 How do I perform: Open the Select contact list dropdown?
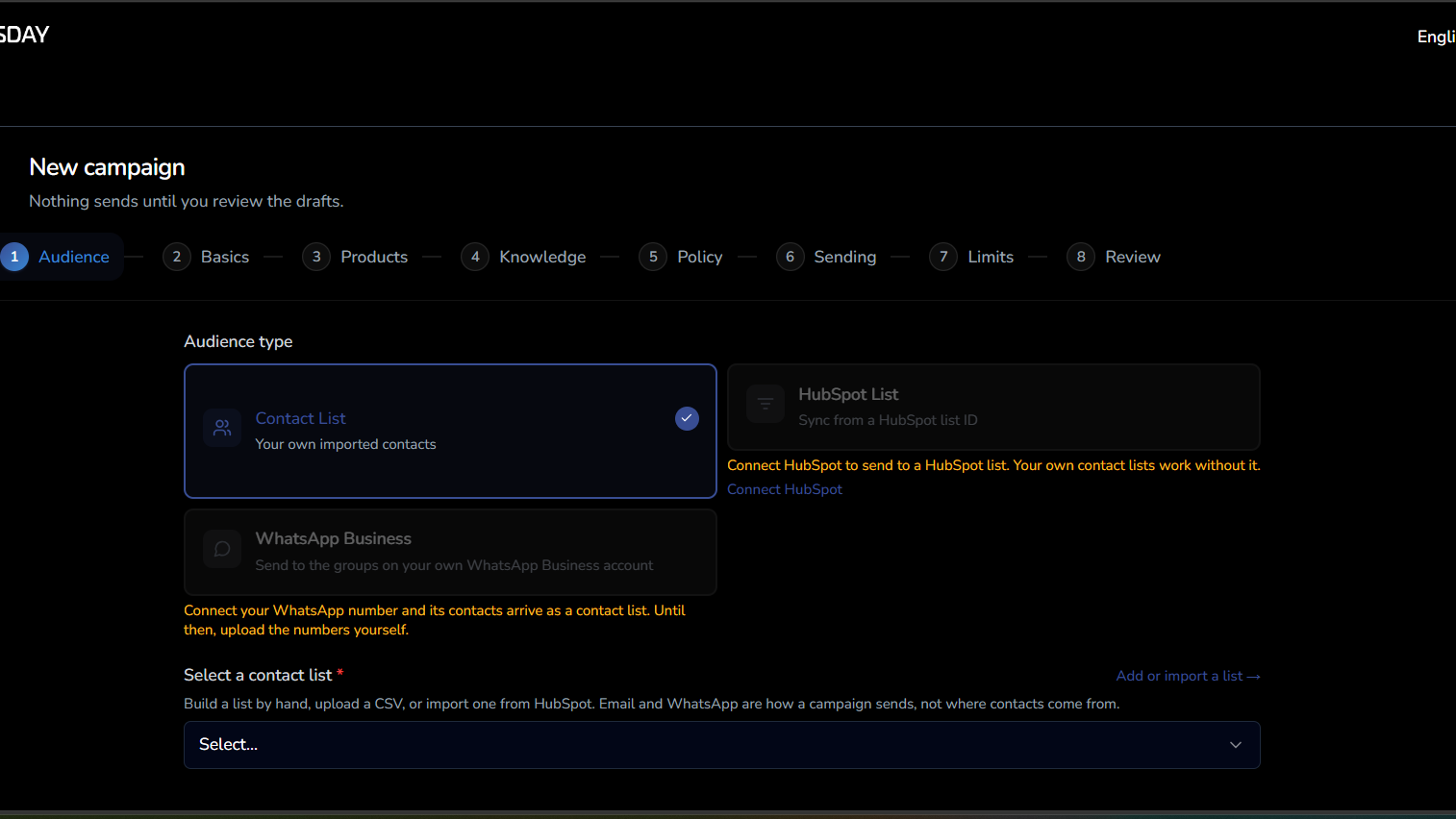721,745
